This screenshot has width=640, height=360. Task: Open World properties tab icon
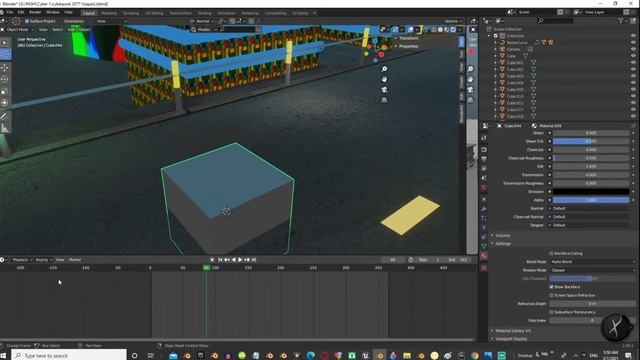(484, 187)
